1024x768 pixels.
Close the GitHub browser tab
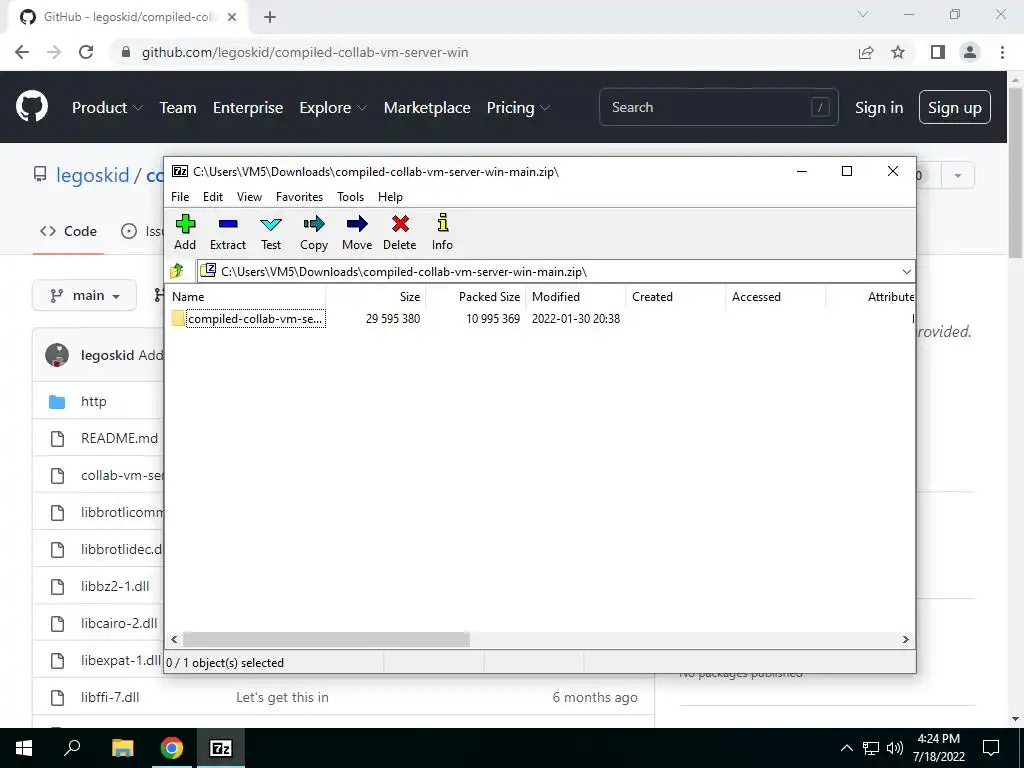232,17
